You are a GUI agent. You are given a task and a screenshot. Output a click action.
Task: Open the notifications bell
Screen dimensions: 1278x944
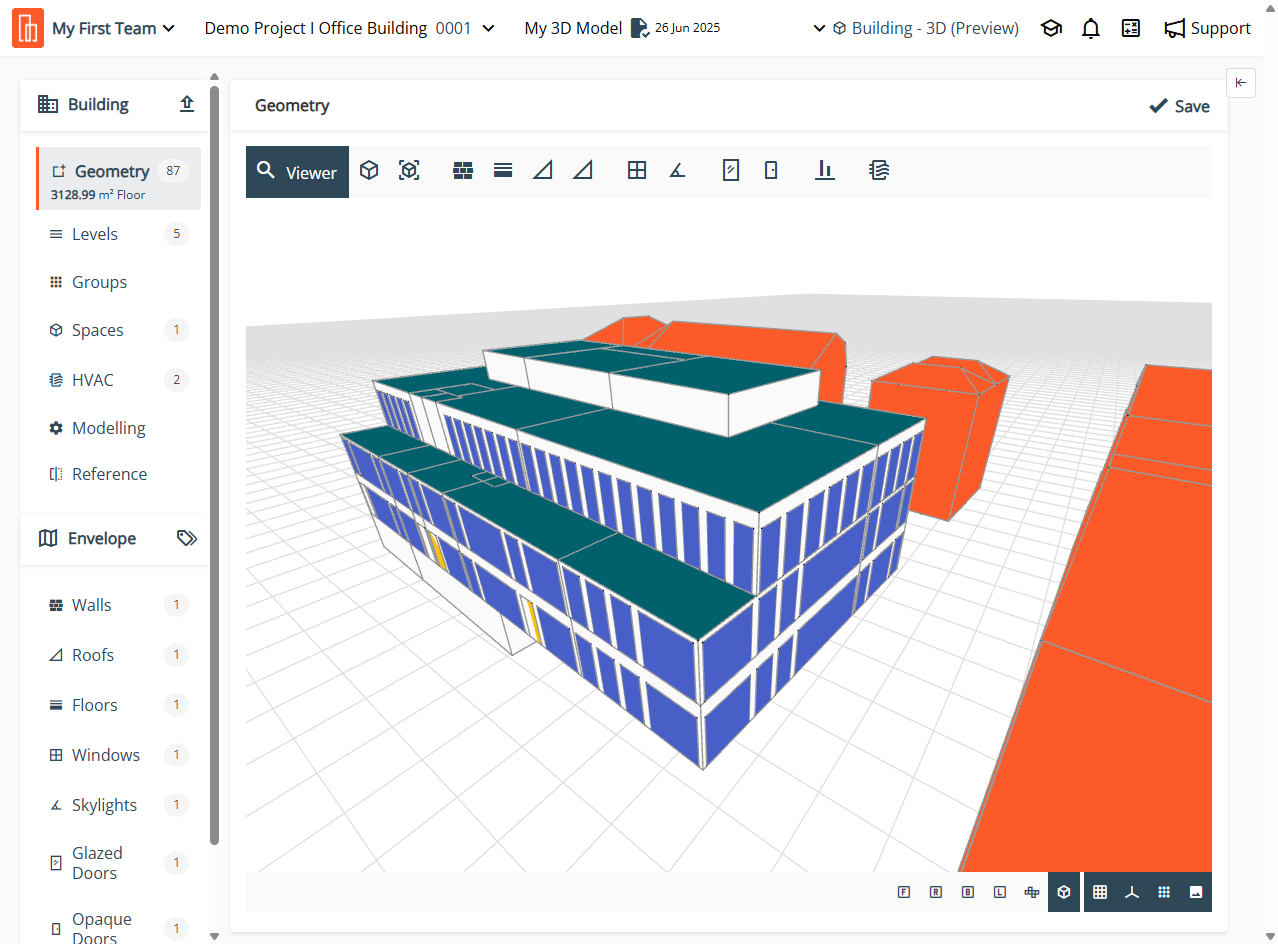click(x=1091, y=28)
